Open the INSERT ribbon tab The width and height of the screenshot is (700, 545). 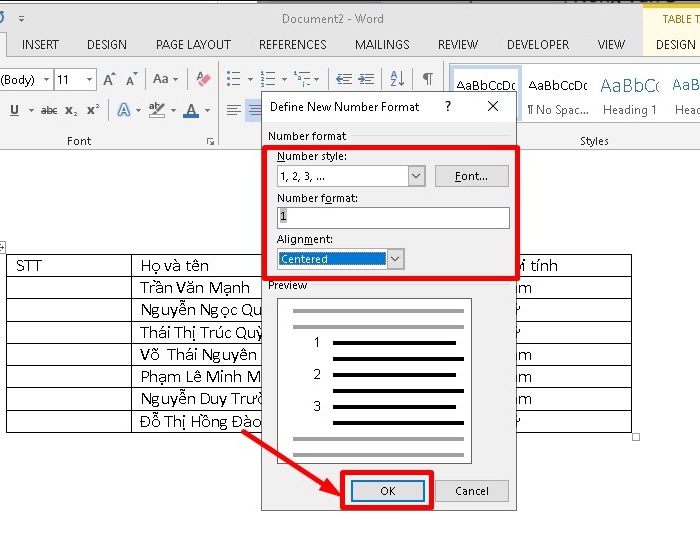pyautogui.click(x=40, y=45)
